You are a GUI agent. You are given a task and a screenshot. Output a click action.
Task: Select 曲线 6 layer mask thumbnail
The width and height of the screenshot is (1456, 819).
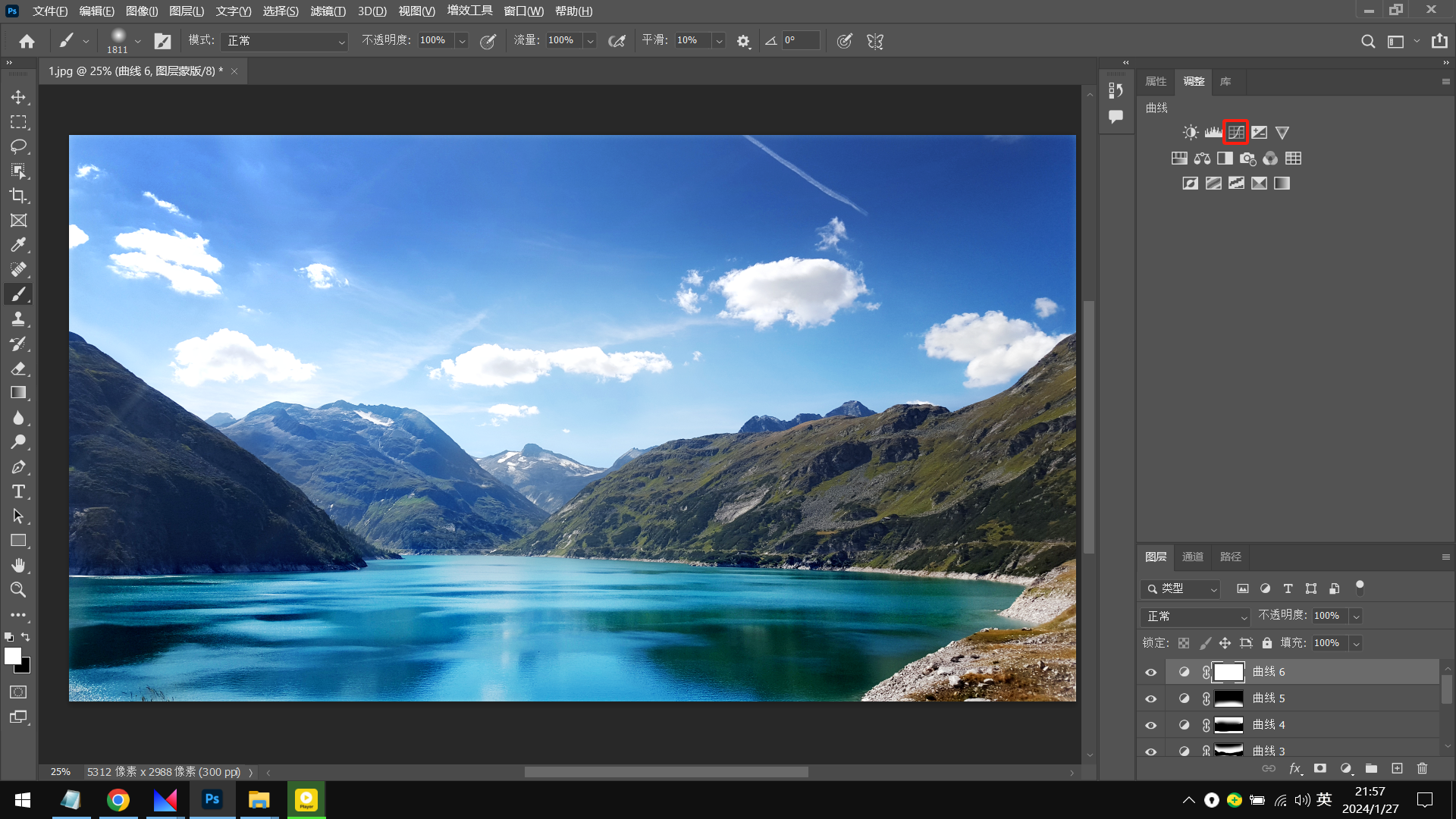(1228, 672)
